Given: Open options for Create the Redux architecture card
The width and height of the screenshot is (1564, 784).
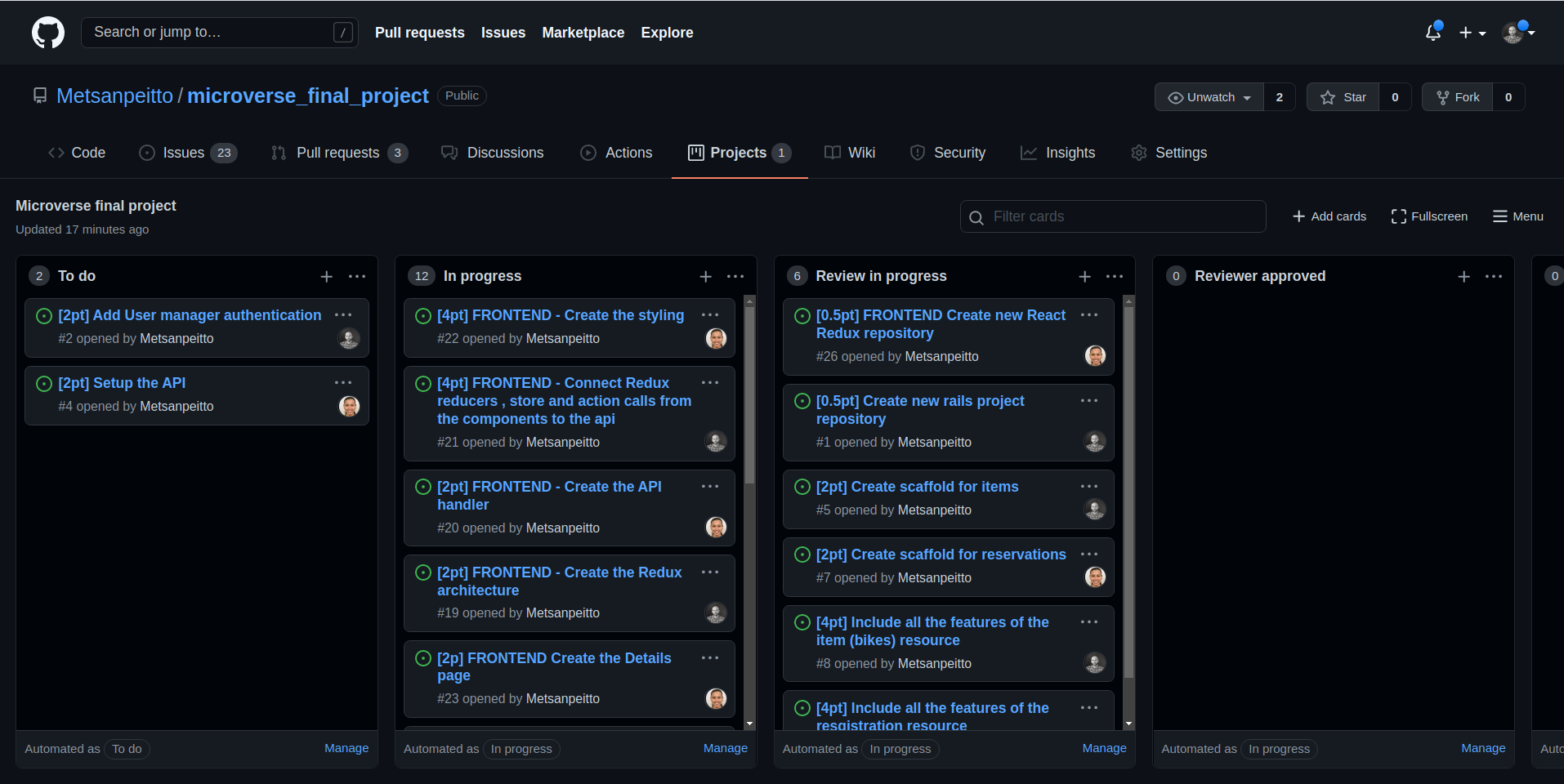Looking at the screenshot, I should point(710,572).
